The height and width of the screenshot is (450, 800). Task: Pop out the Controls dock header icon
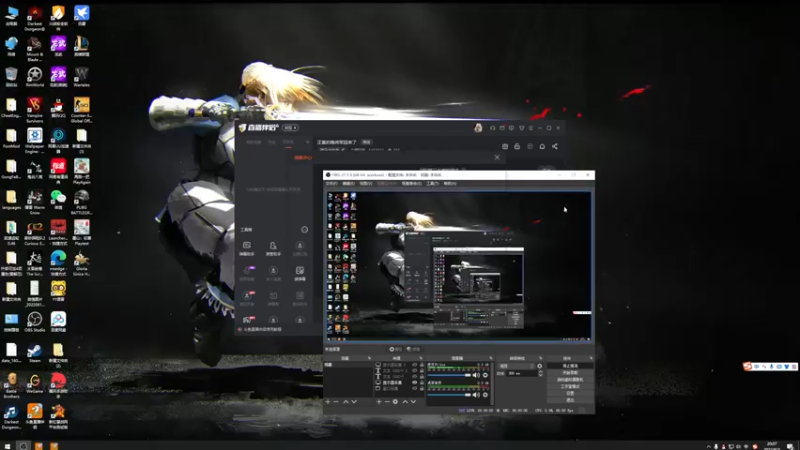tap(591, 358)
